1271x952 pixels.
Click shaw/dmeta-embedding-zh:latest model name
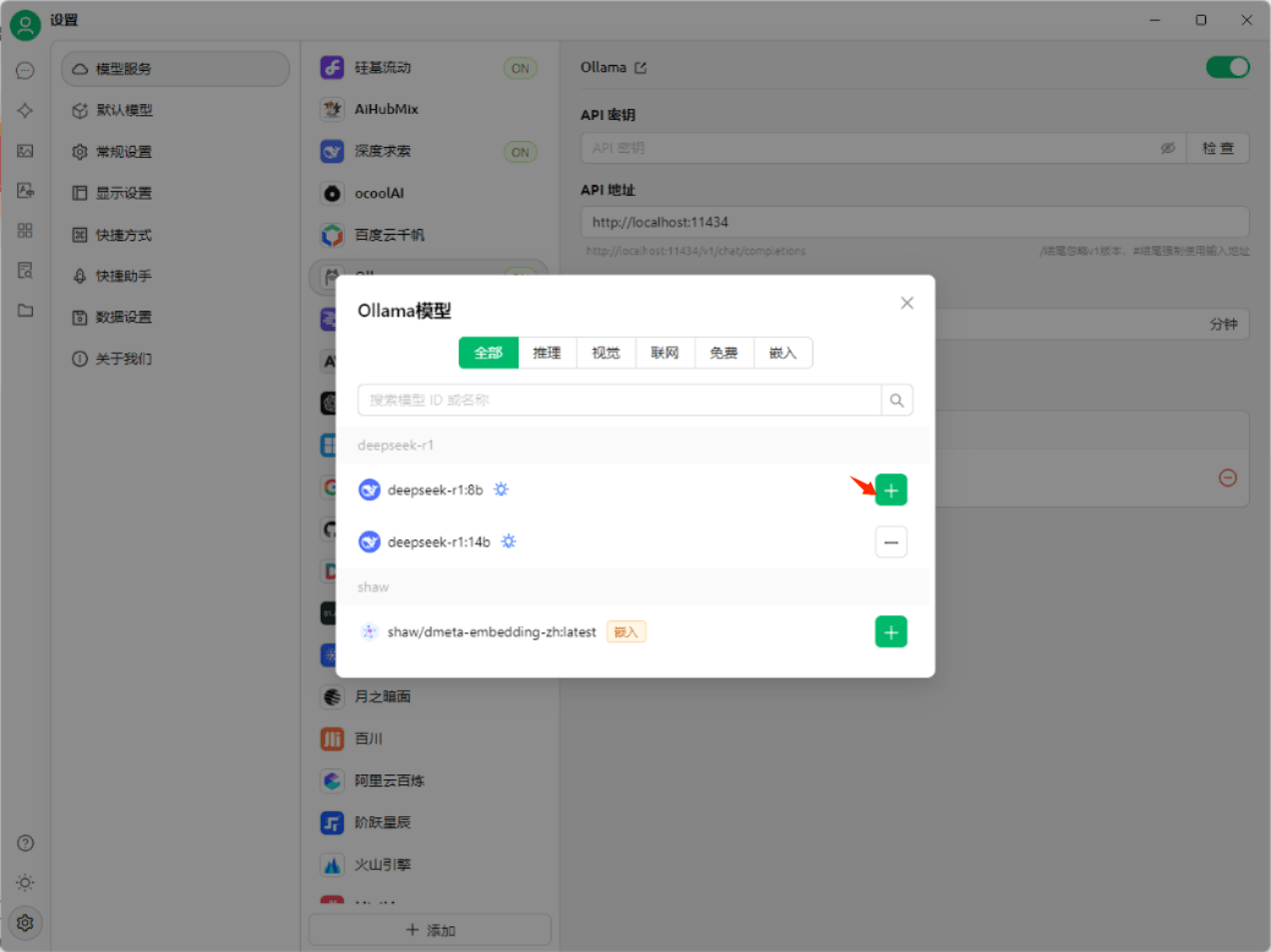click(492, 632)
